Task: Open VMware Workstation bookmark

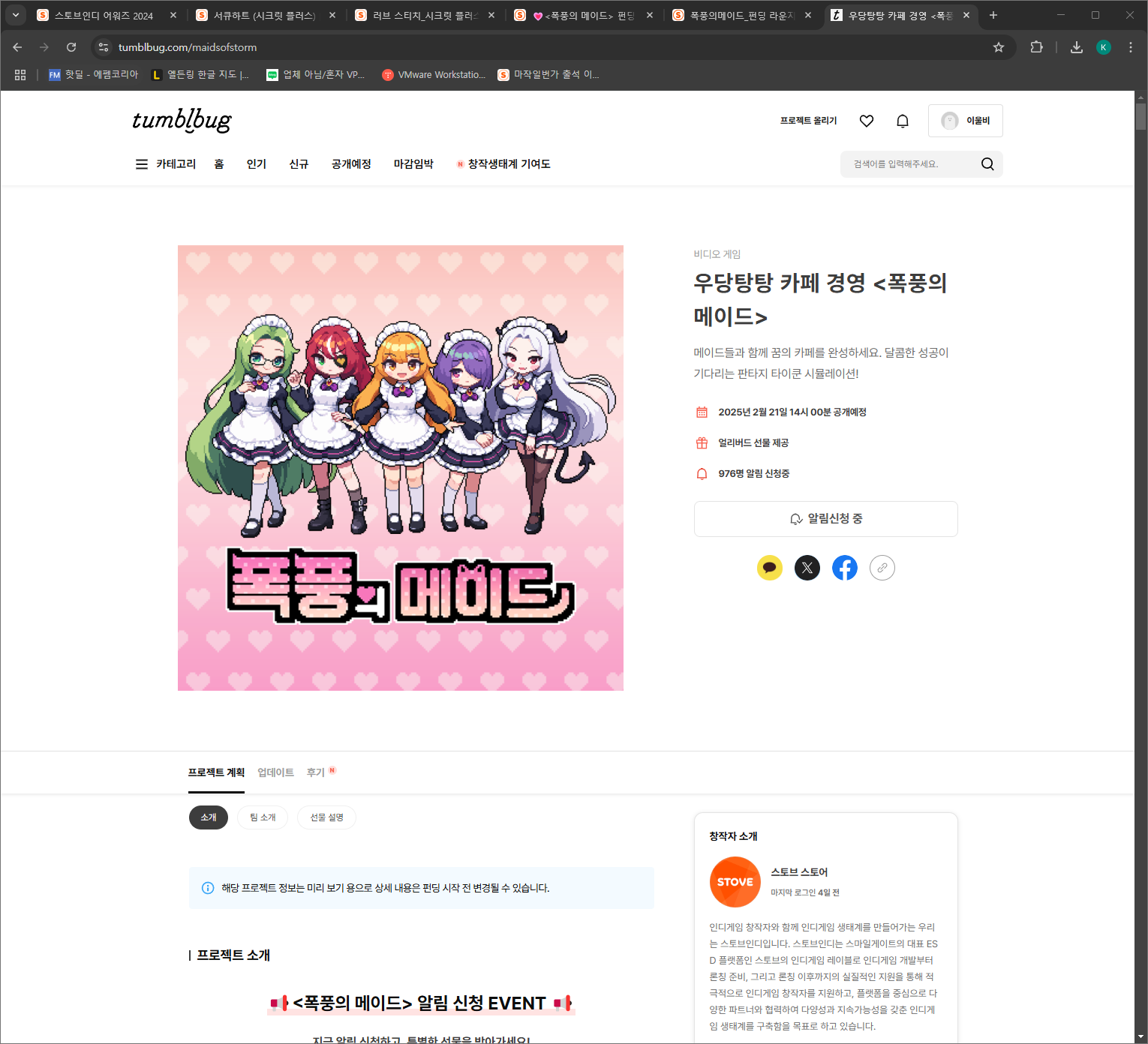Action: [x=434, y=75]
